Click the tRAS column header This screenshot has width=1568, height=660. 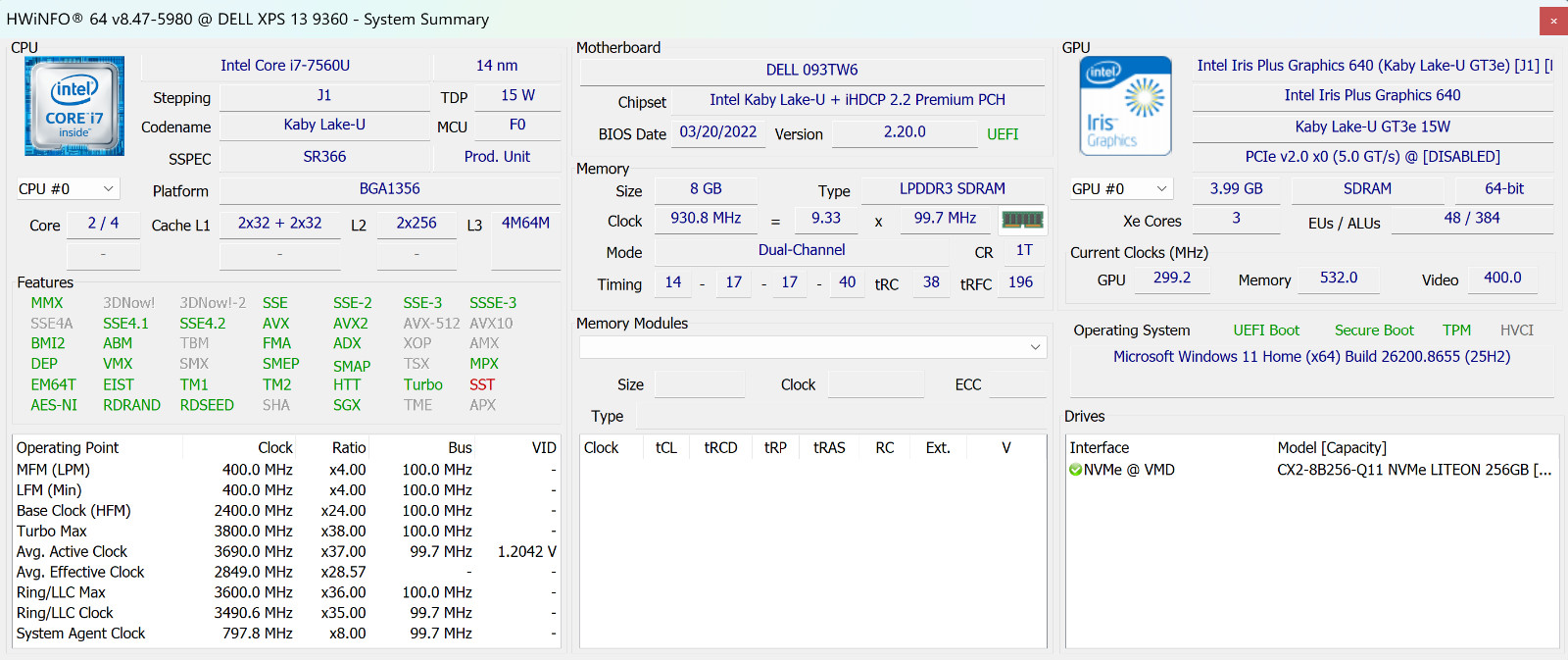pos(829,448)
